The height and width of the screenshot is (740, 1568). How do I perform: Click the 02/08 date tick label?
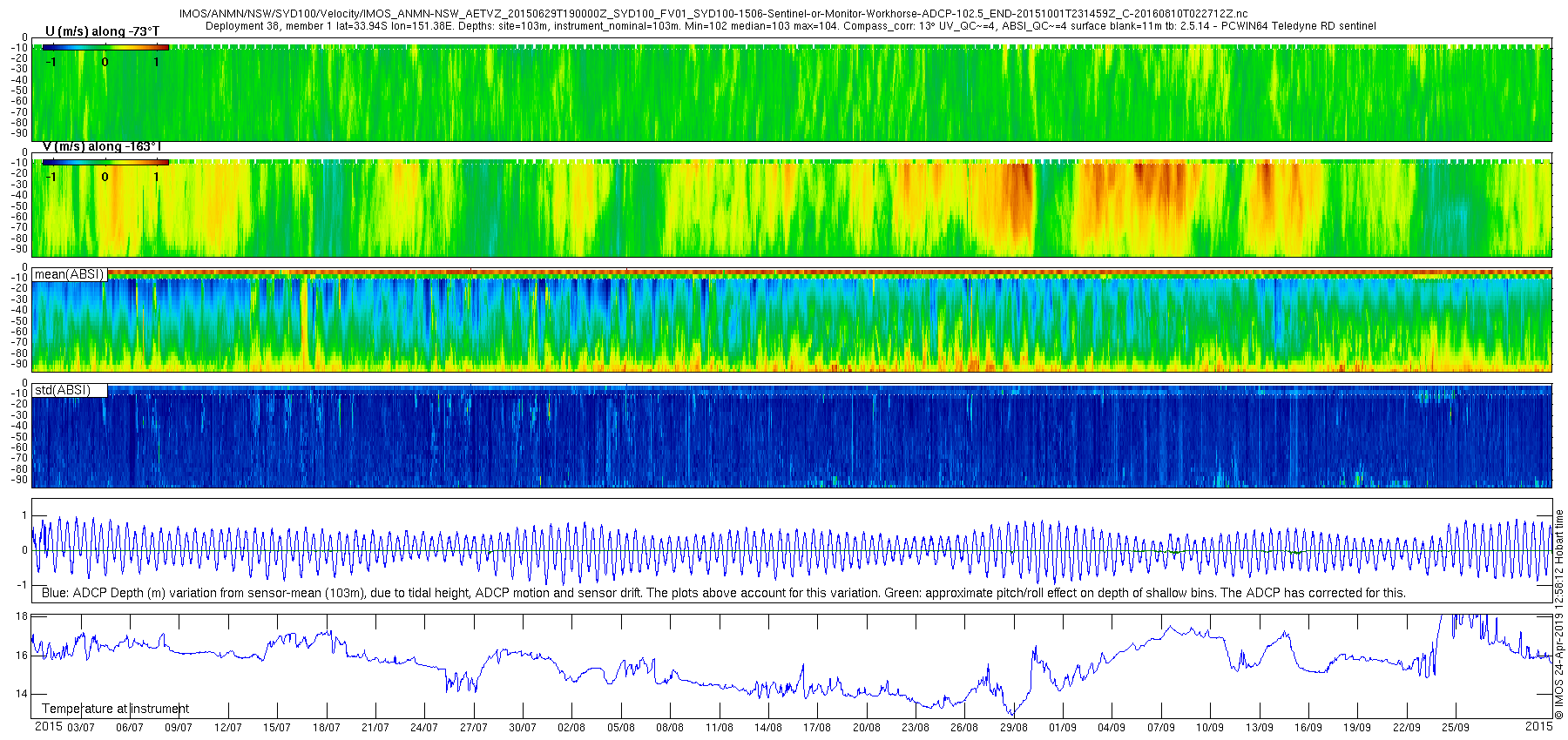(571, 727)
